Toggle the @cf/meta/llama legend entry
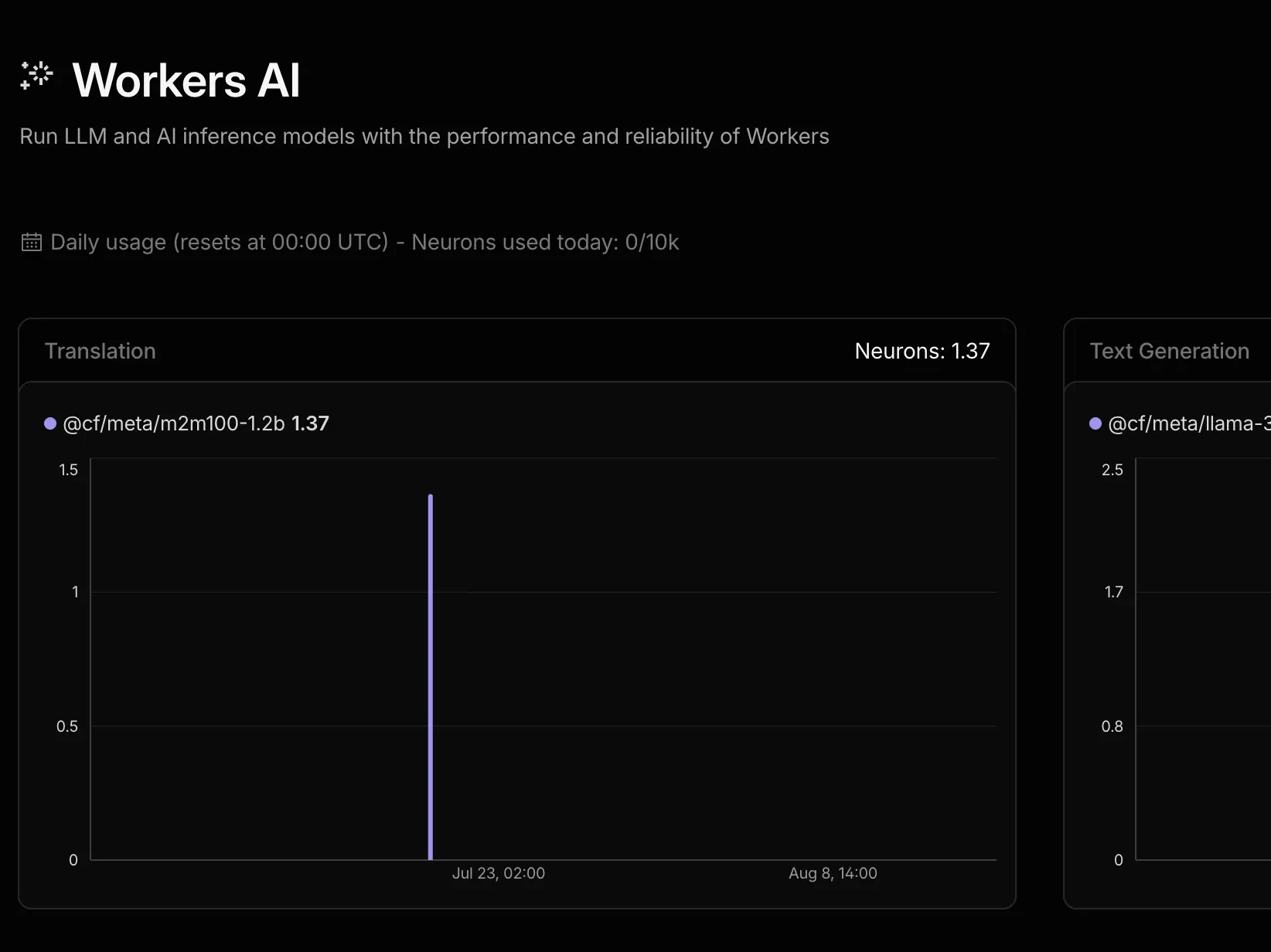 point(1180,423)
